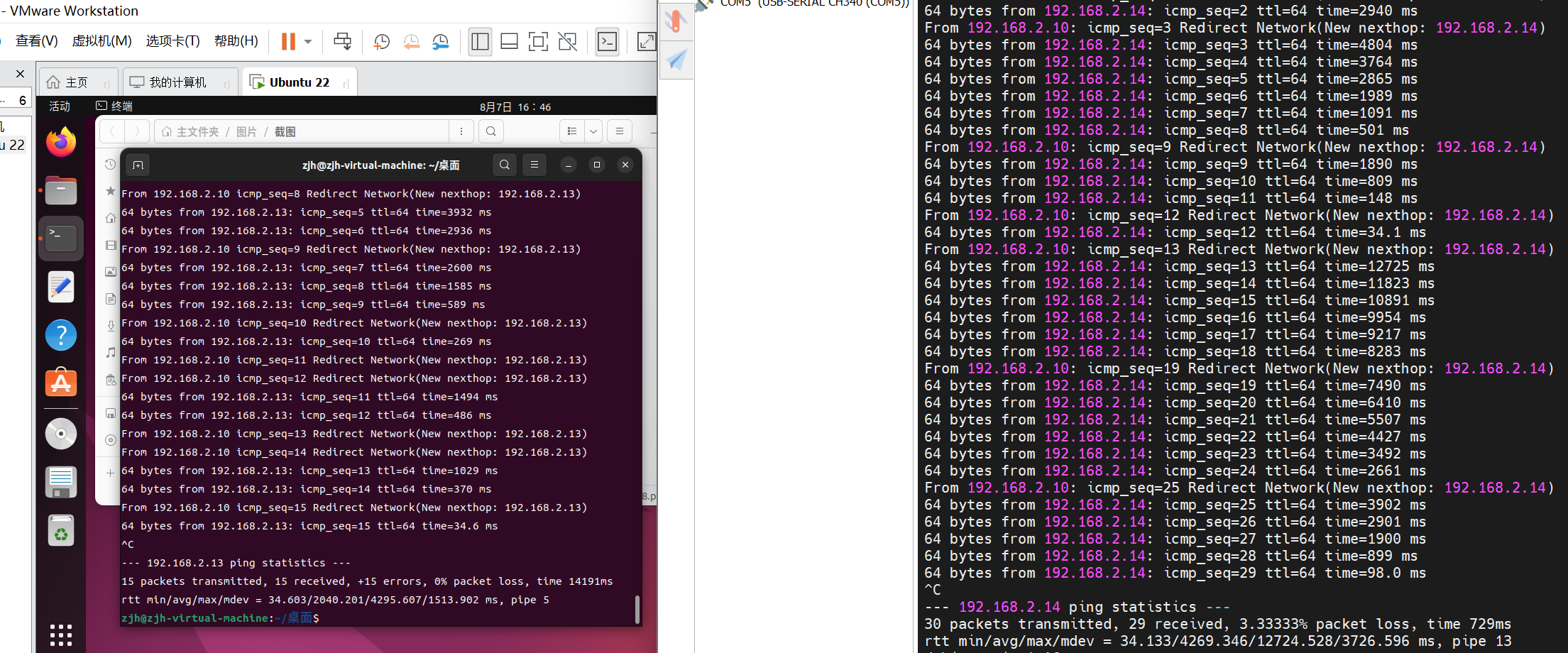Toggle list view in Files
The image size is (1568, 653).
coord(572,131)
